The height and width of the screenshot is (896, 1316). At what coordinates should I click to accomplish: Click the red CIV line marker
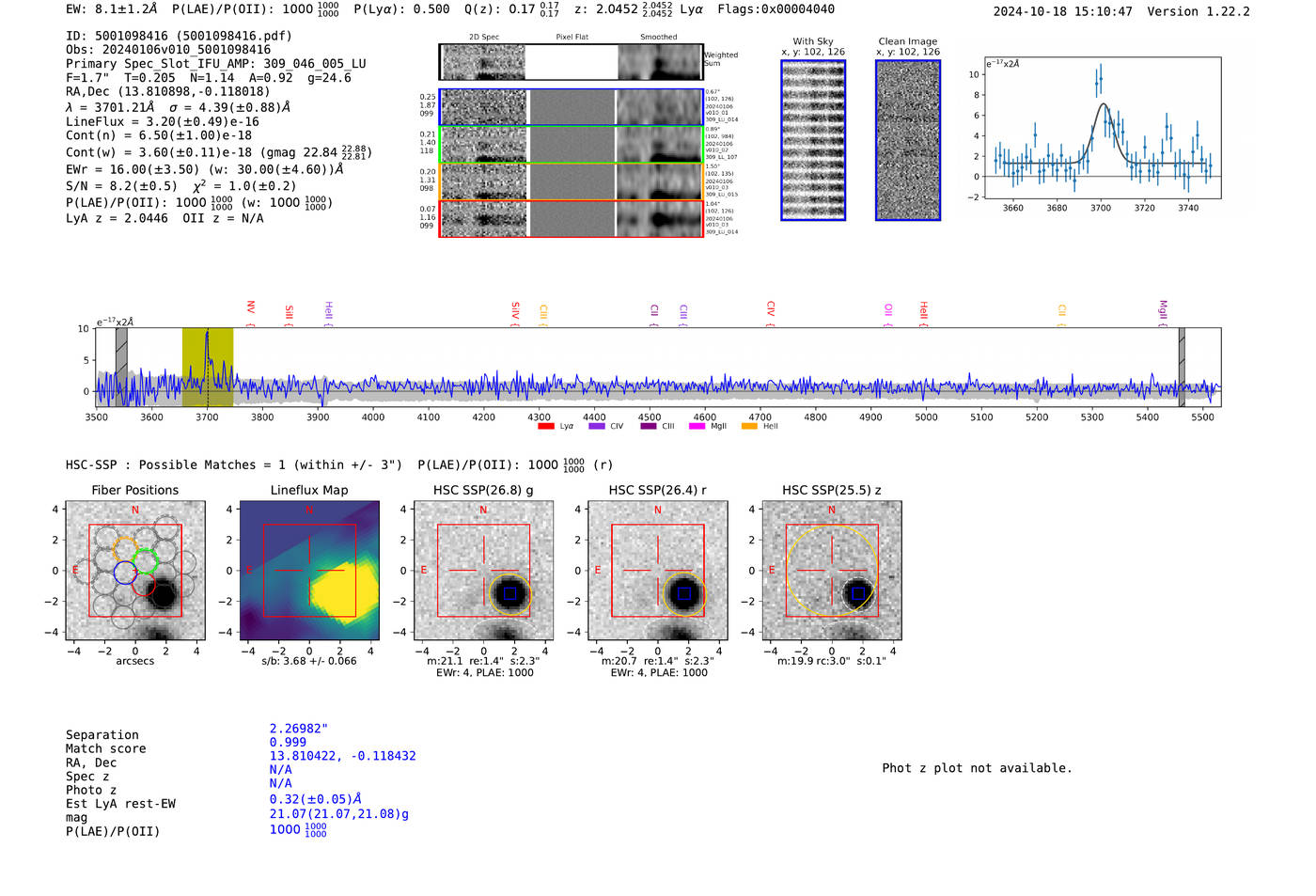[770, 314]
